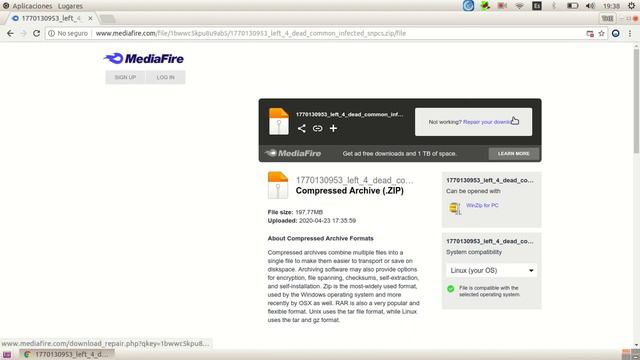640x360 pixels.
Task: Open a new tab with the blank tab button
Action: (x=107, y=18)
